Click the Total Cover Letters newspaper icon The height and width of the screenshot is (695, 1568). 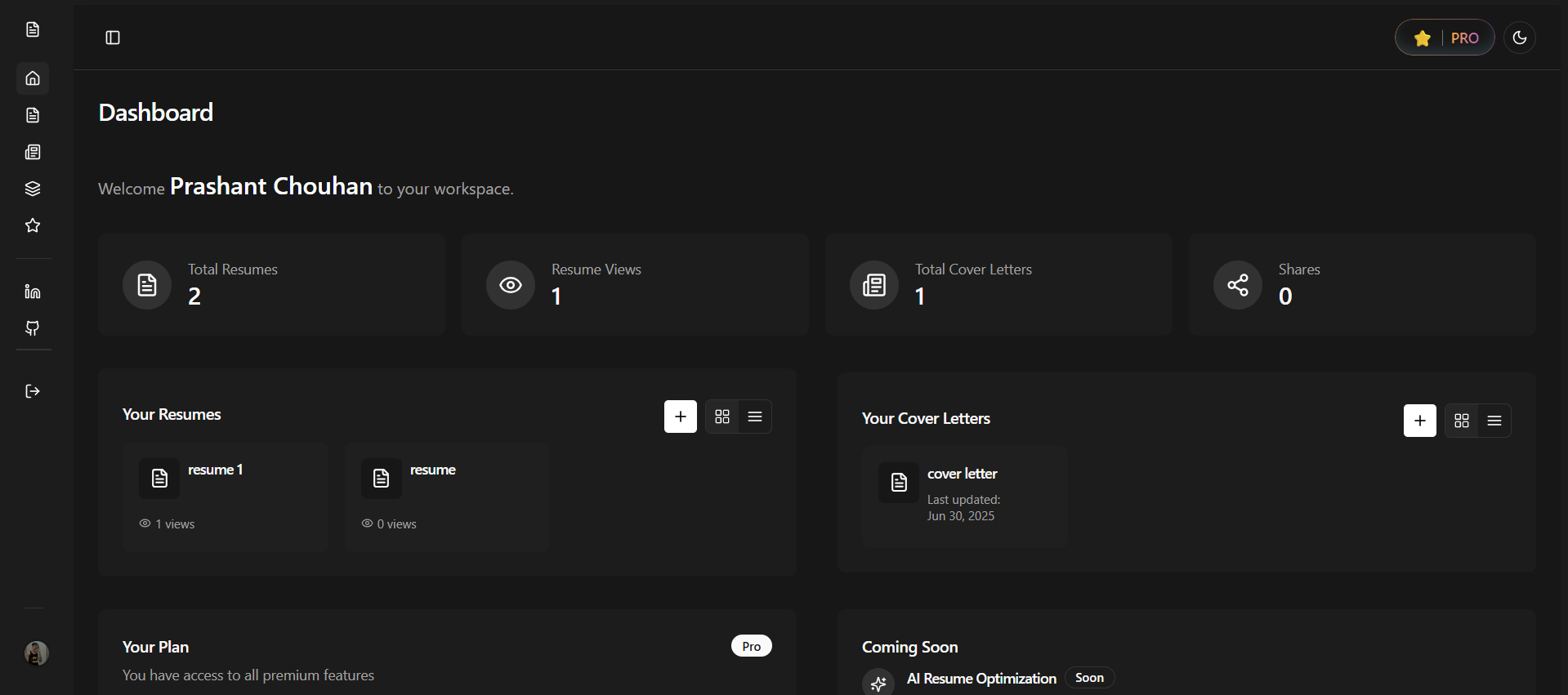coord(874,285)
